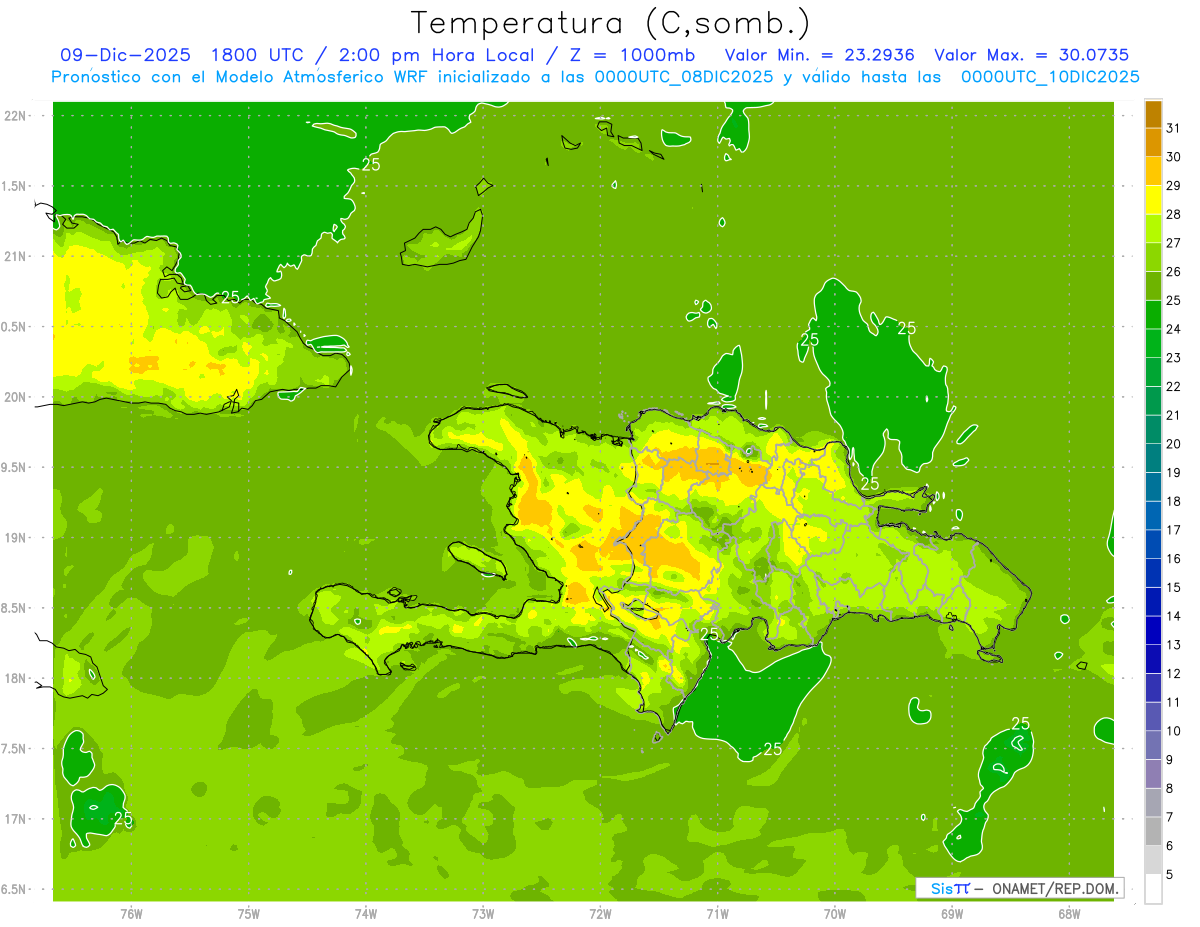Select the date text '09-Dic-2025'

tap(126, 55)
